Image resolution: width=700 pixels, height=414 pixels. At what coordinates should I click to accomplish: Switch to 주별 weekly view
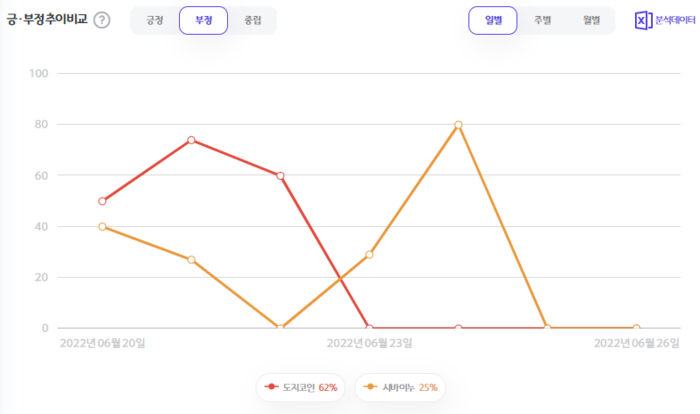pyautogui.click(x=541, y=20)
